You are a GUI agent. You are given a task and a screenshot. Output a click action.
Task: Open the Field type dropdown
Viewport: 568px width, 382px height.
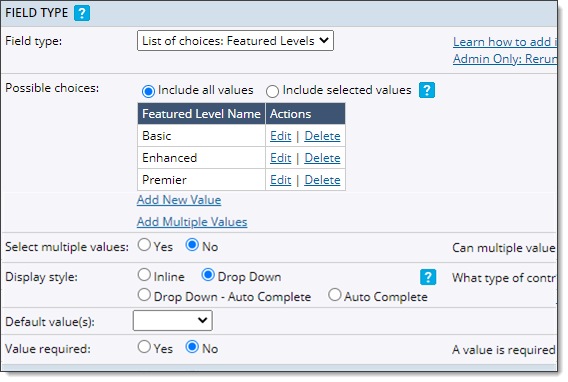pos(235,41)
